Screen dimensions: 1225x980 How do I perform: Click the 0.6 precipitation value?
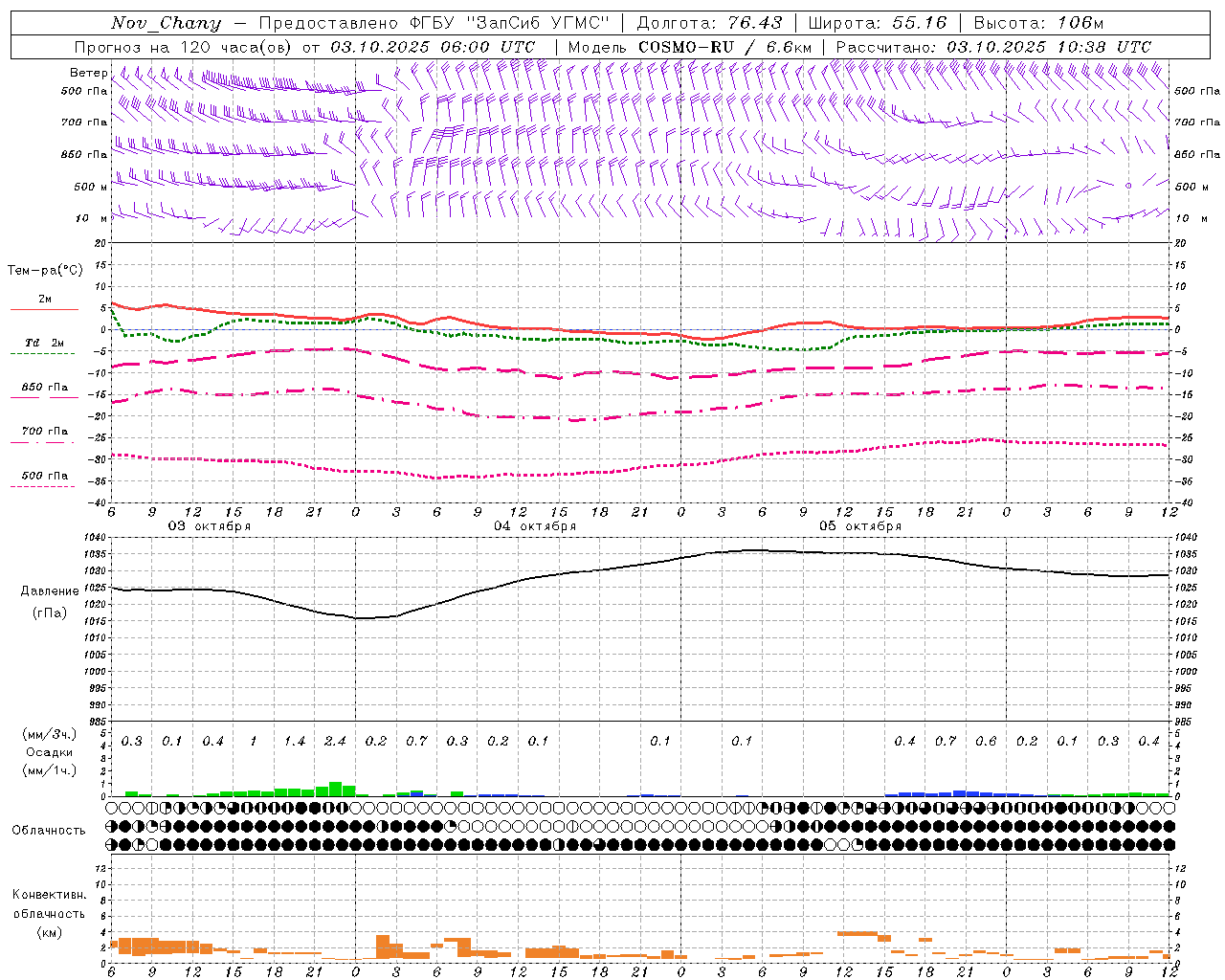(986, 742)
